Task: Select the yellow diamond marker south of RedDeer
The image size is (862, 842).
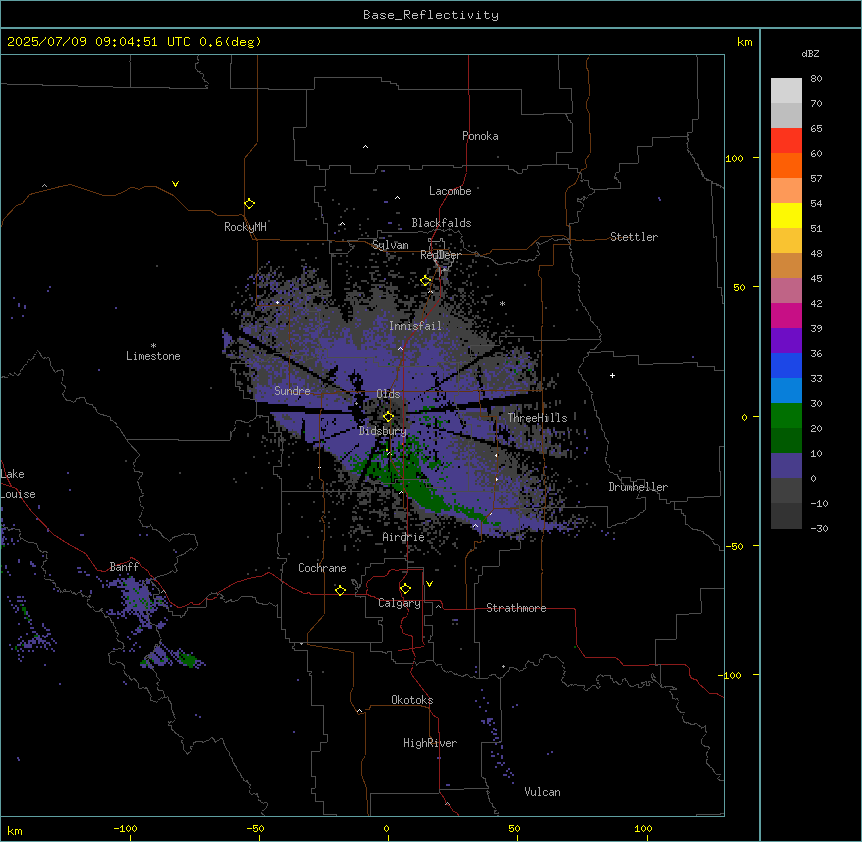Action: (425, 281)
